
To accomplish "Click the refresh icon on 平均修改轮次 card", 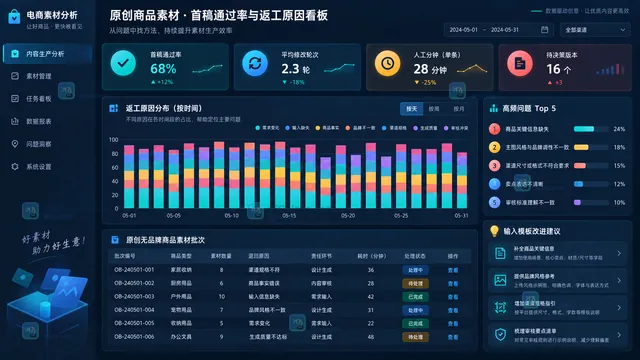I will pos(255,63).
